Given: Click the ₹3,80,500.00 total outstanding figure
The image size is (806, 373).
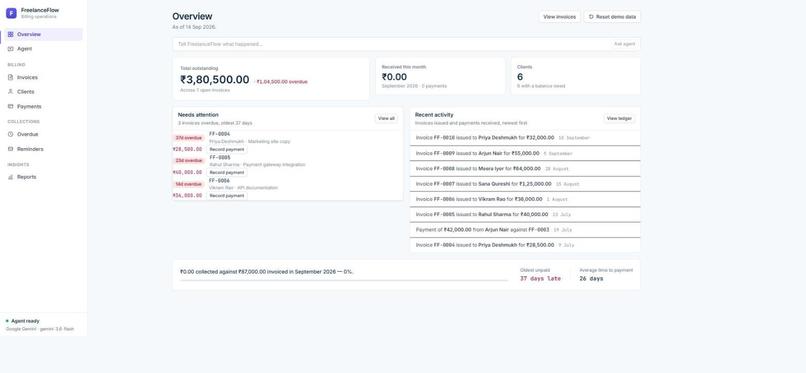Looking at the screenshot, I should click(x=215, y=80).
